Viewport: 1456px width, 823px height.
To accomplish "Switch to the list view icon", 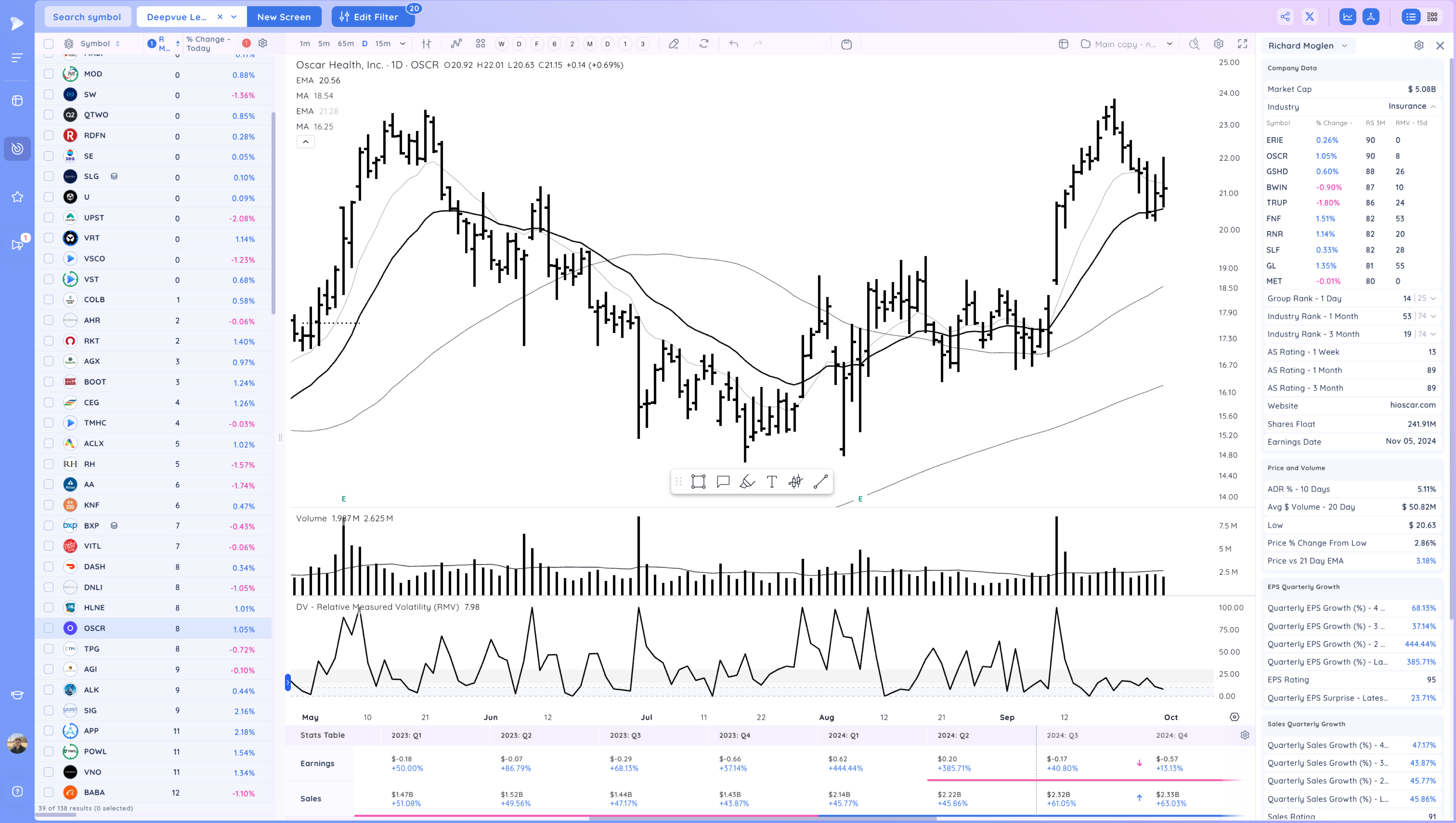I will [1411, 17].
